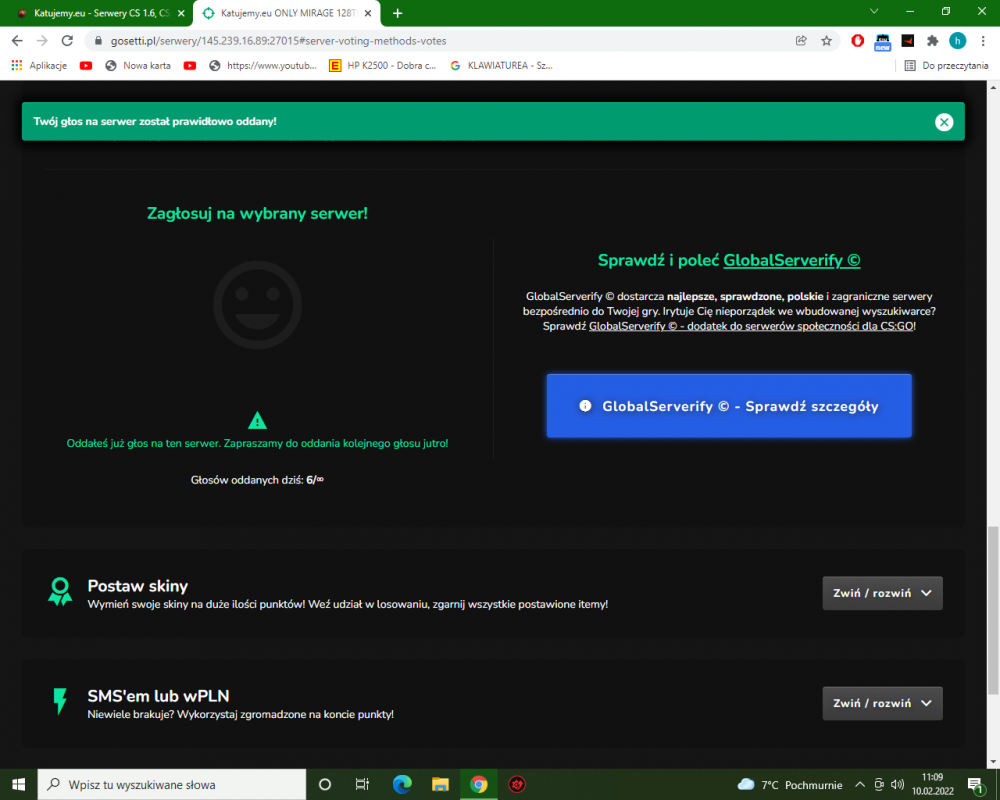Launch Microsoft Edge from the taskbar

point(402,785)
